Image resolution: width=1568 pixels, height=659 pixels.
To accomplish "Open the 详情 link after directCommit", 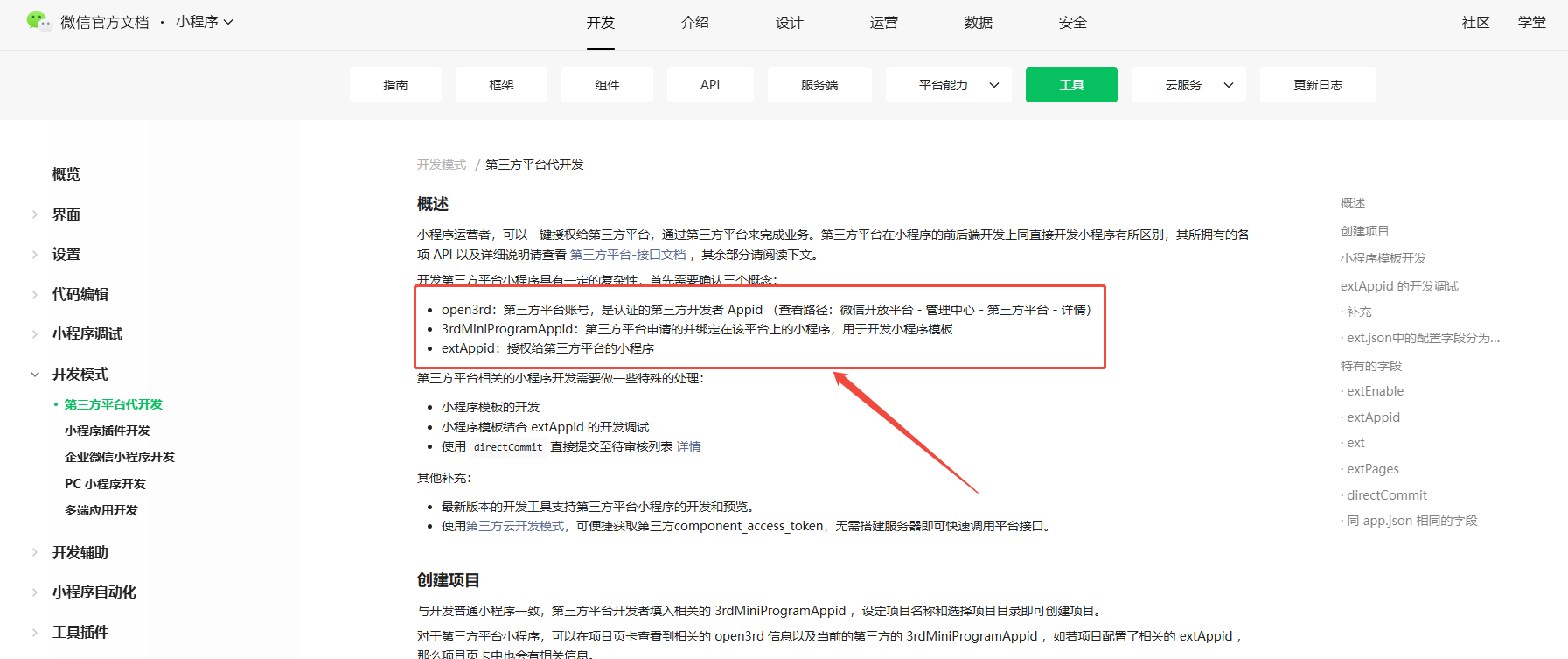I will [689, 446].
